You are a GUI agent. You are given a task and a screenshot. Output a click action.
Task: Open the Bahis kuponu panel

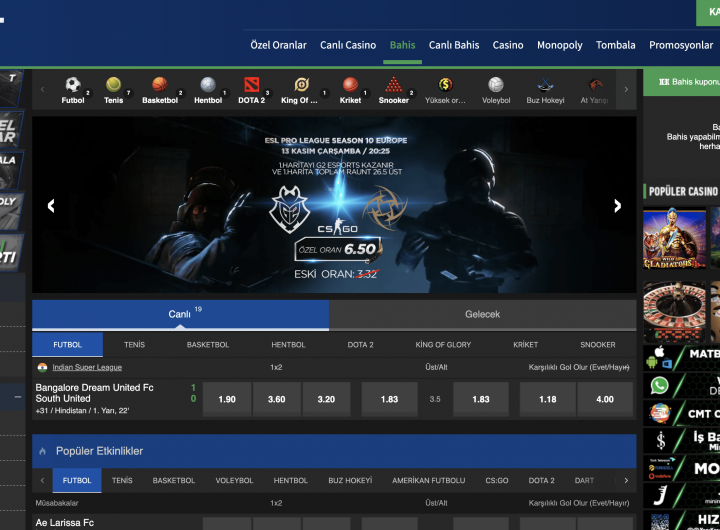(681, 82)
